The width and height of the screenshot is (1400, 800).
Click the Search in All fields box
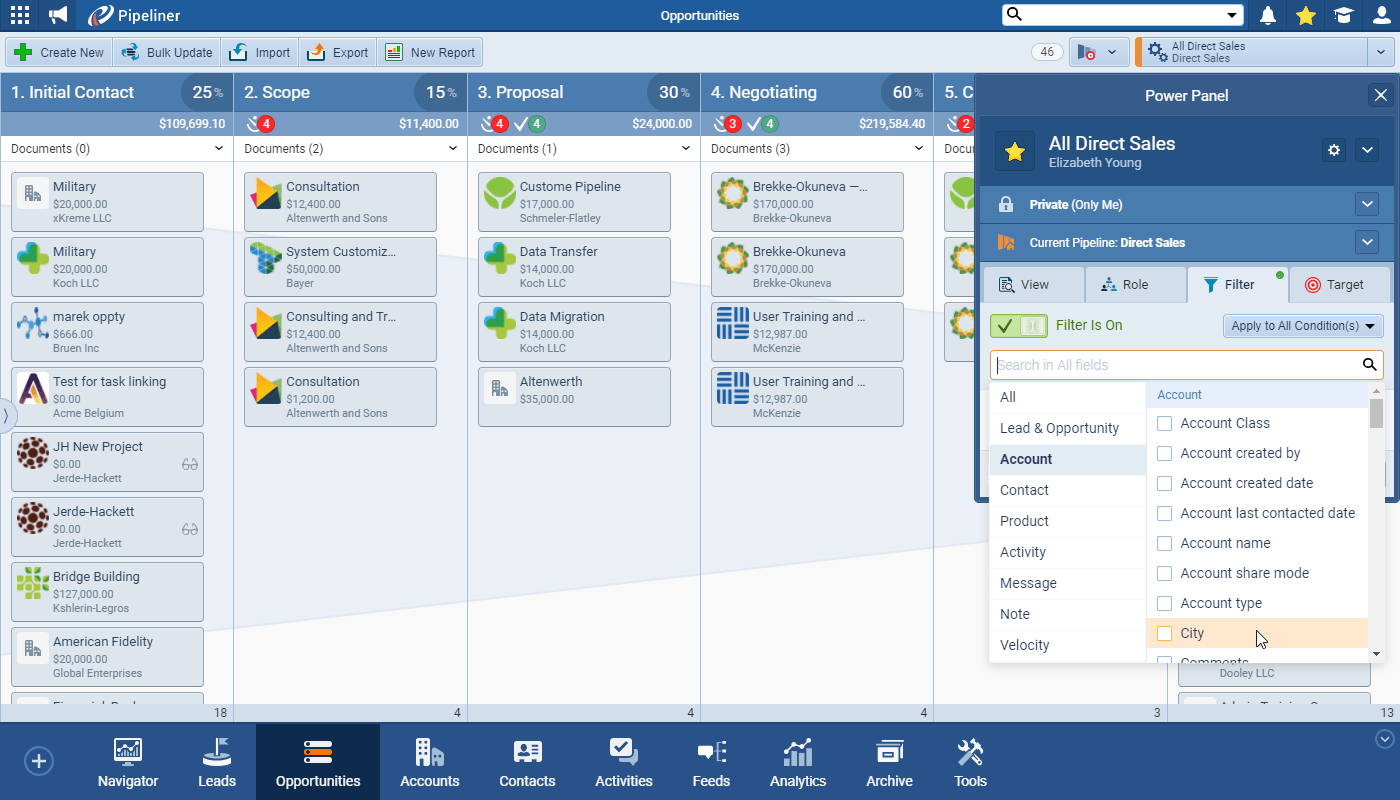click(1175, 365)
